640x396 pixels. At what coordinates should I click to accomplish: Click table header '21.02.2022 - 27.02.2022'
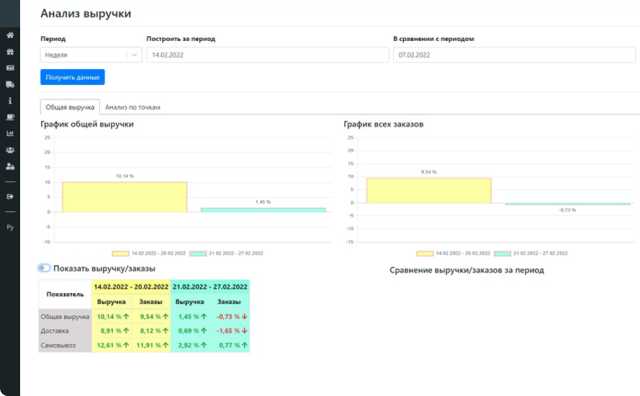(x=210, y=287)
